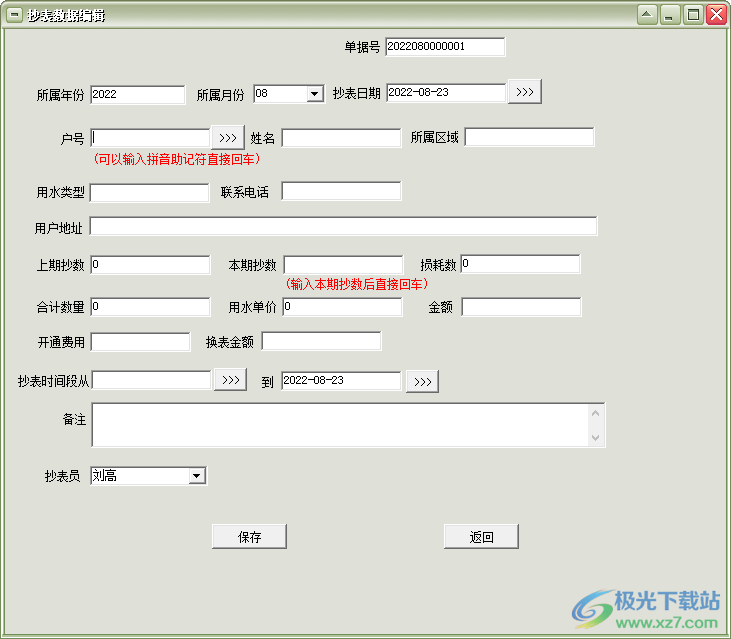
Task: Focus the 本期抄数 input field
Action: coord(343,264)
